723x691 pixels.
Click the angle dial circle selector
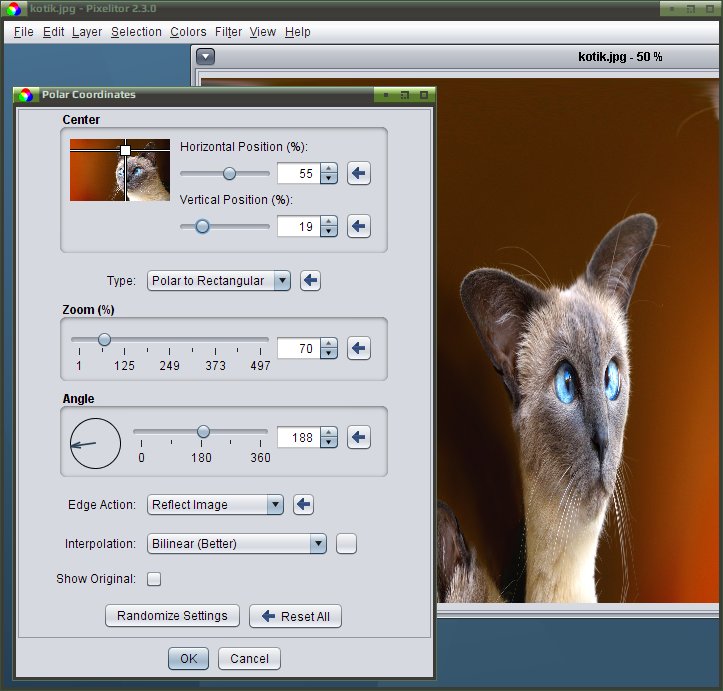[95, 443]
